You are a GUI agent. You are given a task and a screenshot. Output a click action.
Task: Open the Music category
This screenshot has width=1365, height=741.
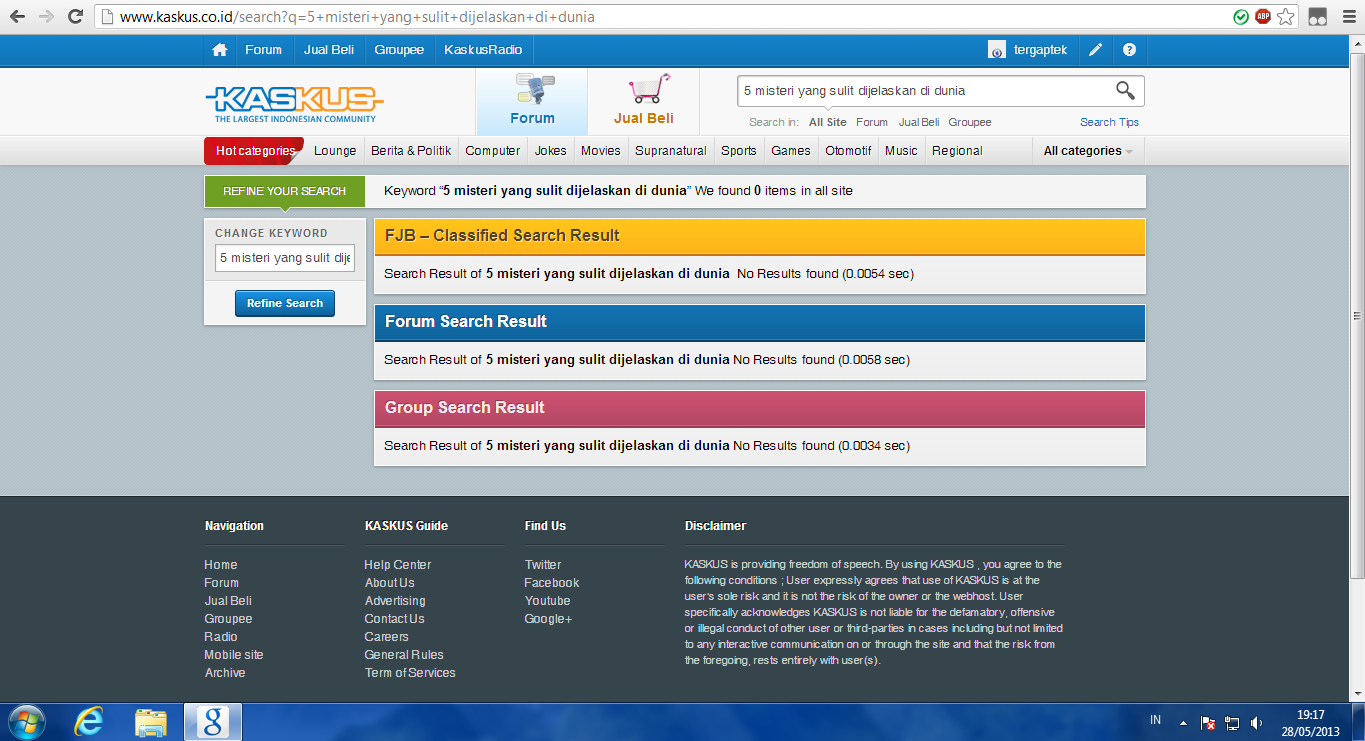tap(901, 151)
